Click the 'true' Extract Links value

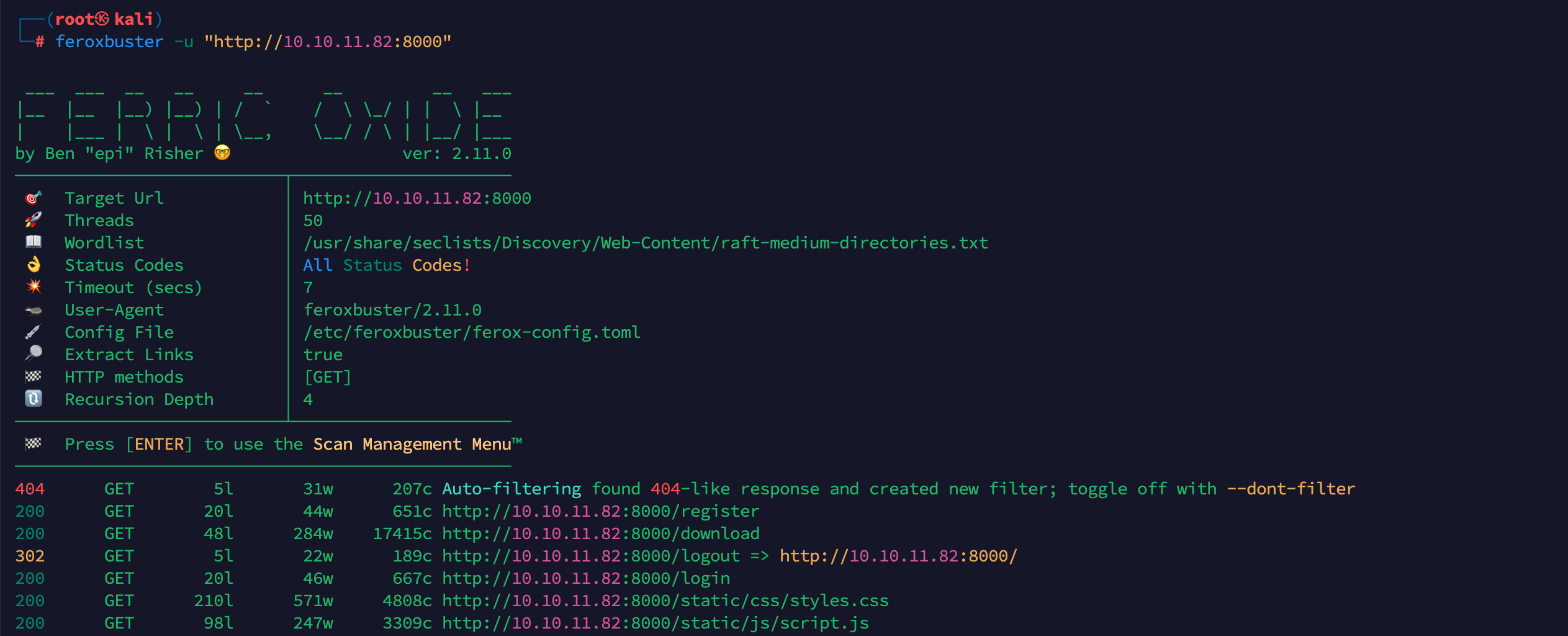click(323, 355)
